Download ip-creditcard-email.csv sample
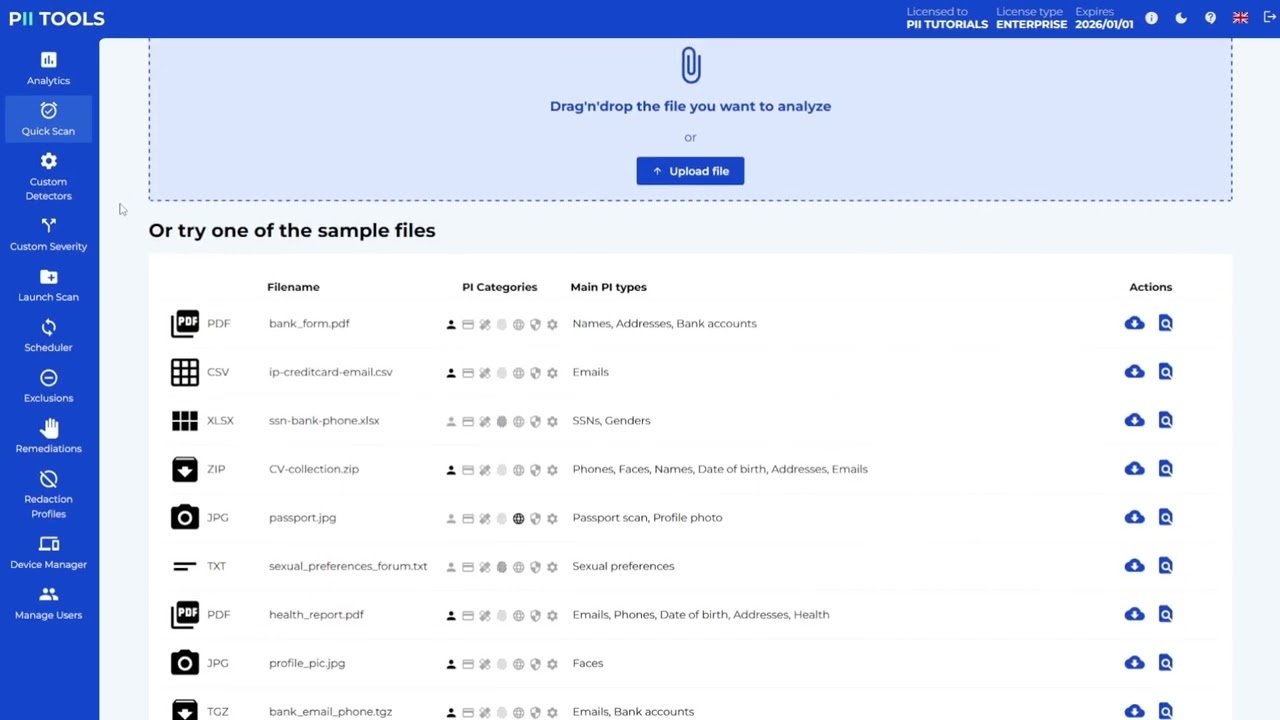 tap(1134, 372)
